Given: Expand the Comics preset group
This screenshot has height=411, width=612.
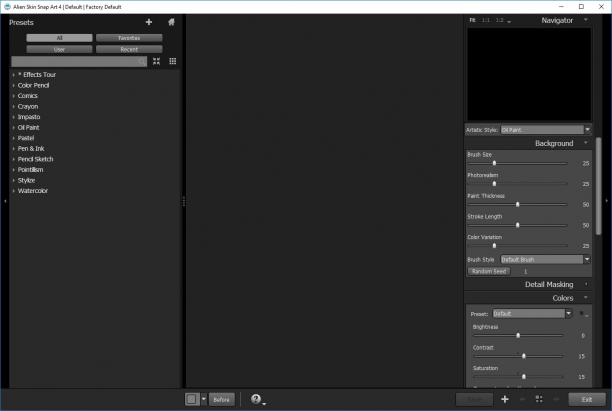Looking at the screenshot, I should coord(13,96).
